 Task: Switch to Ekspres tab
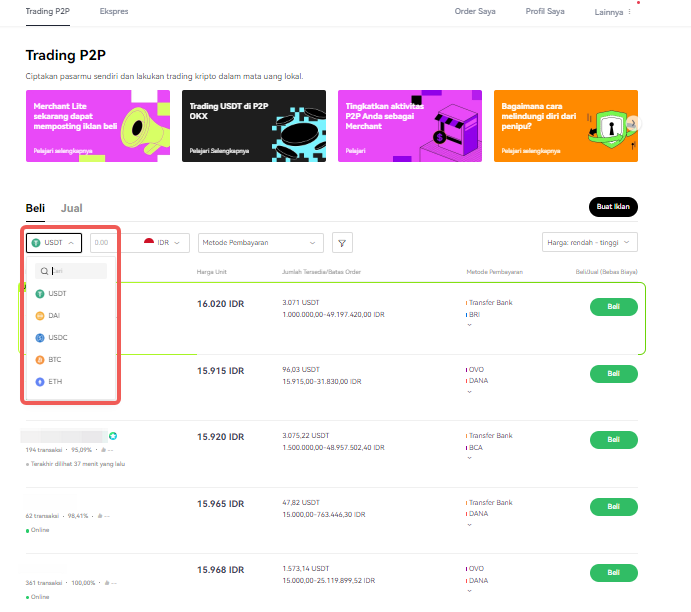point(114,11)
